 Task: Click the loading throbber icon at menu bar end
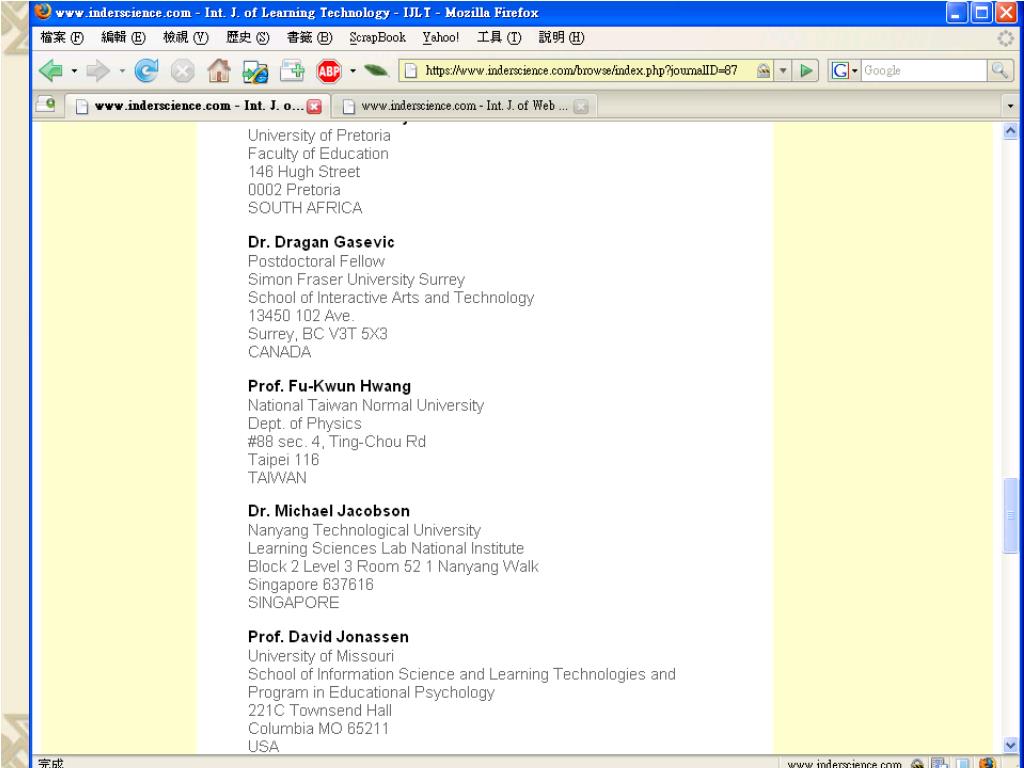coord(1006,38)
